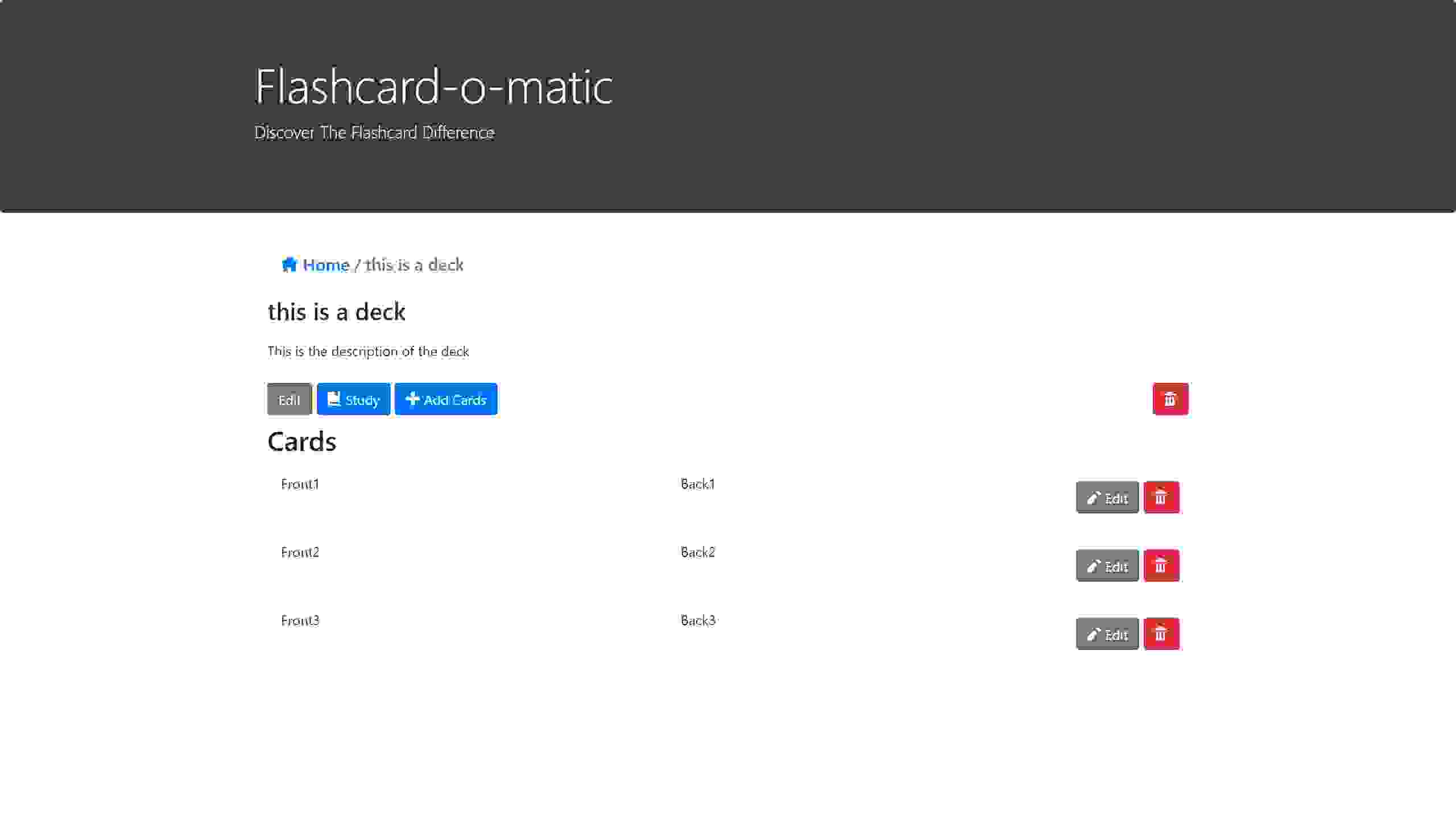Click the pencil icon in the Front3 row

point(1093,635)
